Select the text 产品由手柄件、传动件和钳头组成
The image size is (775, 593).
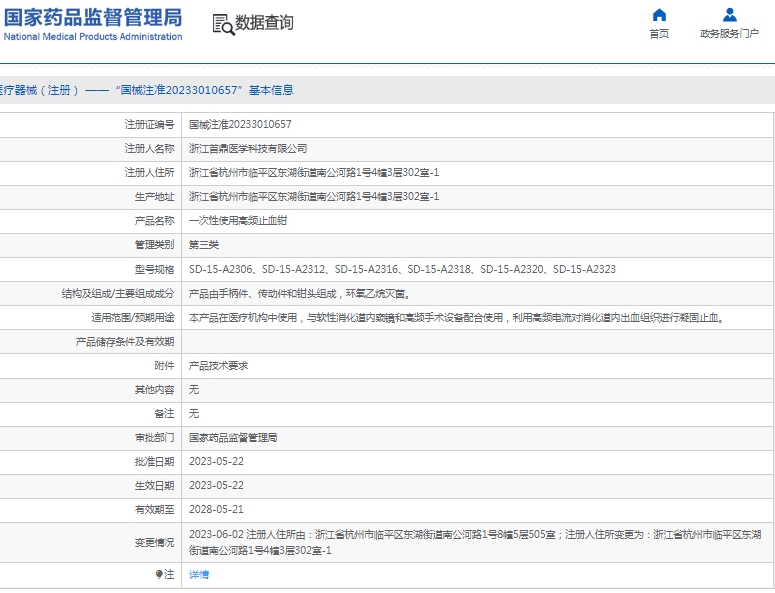pos(262,294)
